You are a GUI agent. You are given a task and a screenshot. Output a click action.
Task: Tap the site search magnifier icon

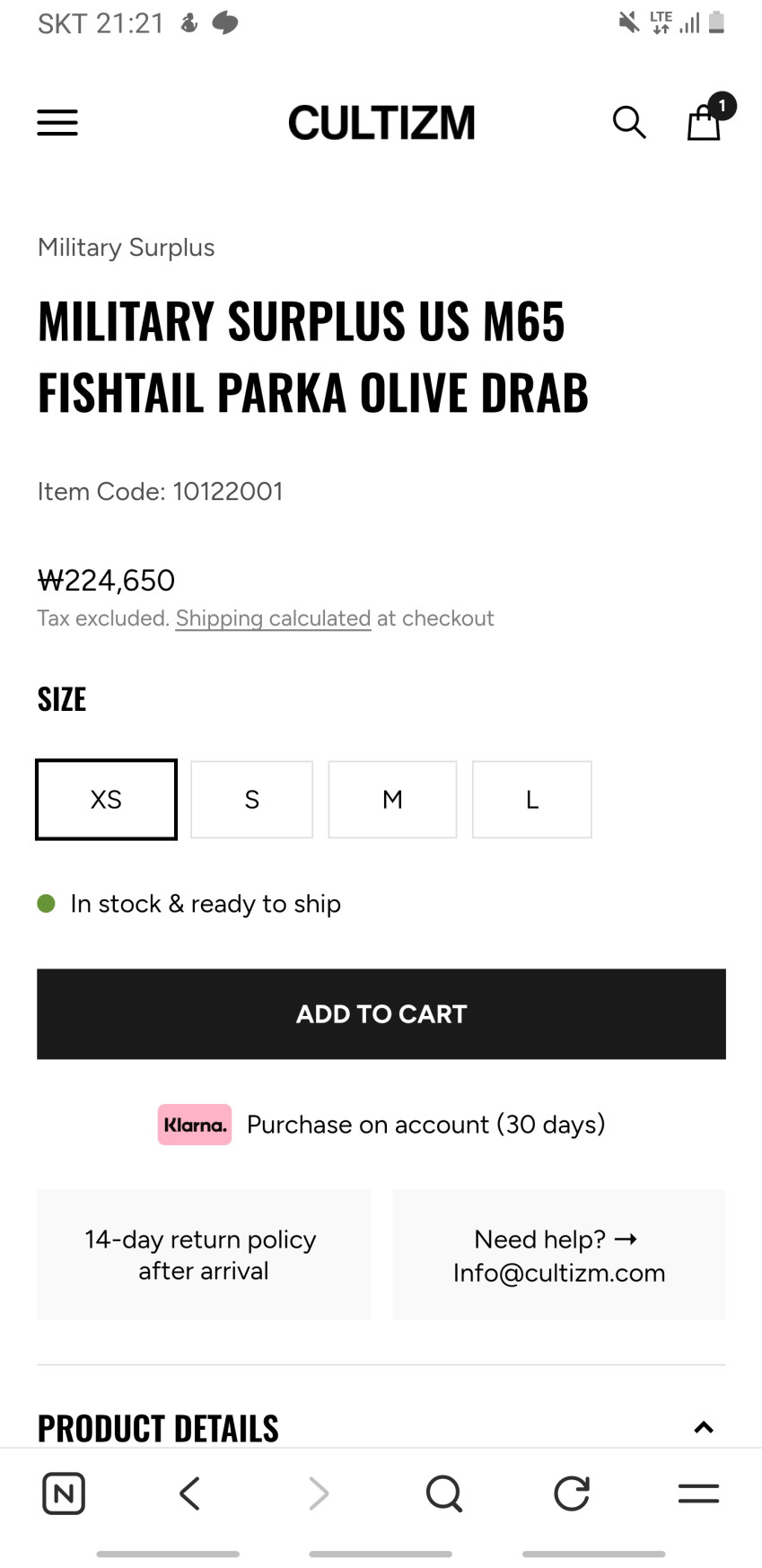[629, 122]
